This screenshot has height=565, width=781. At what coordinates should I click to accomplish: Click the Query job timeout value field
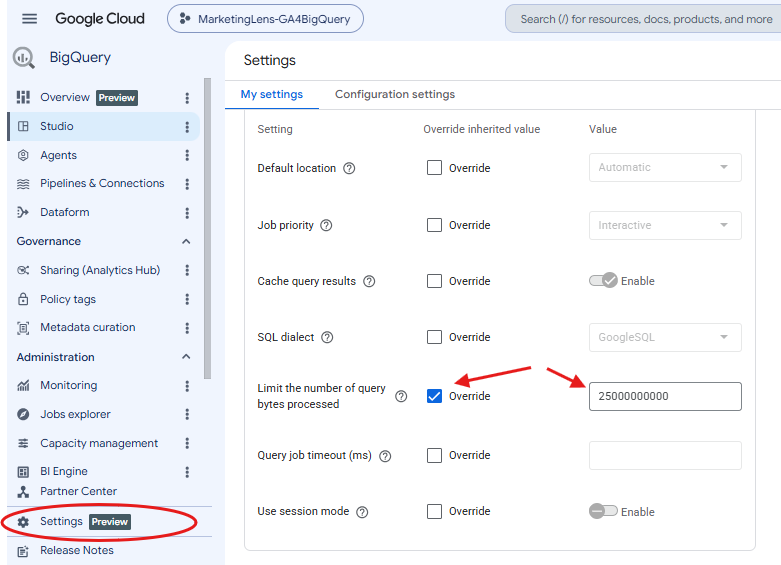(x=665, y=455)
